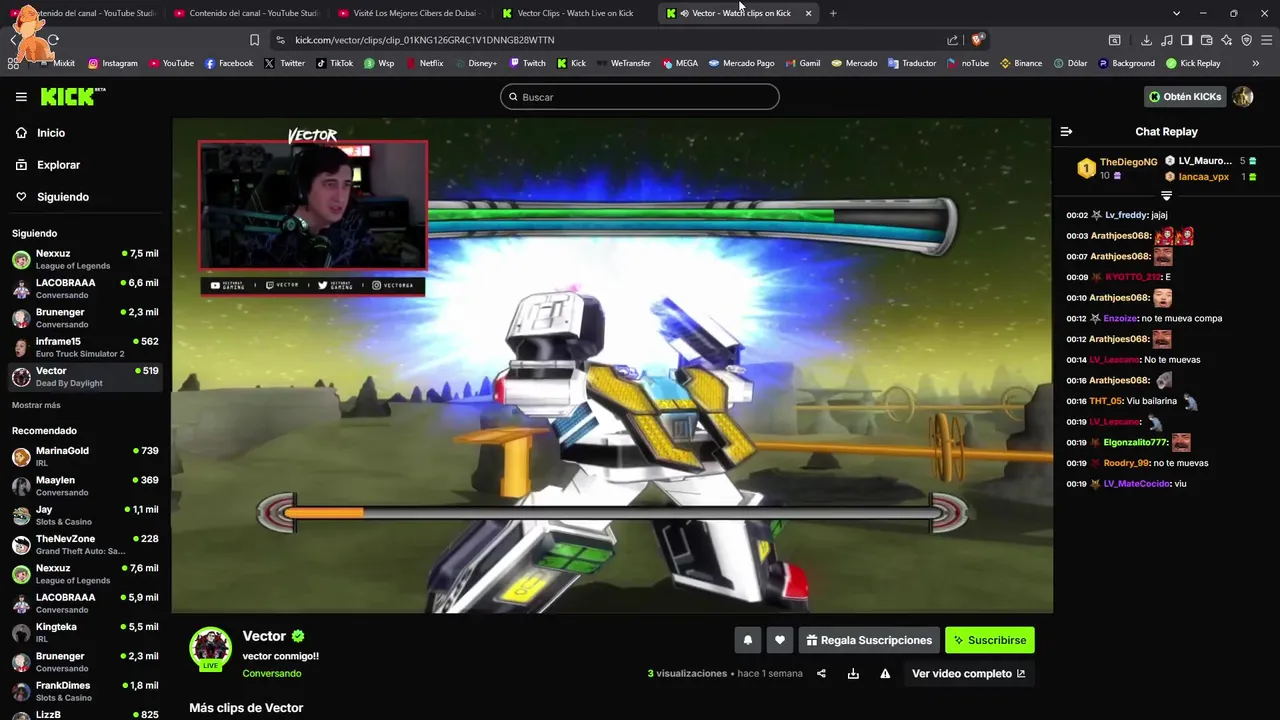The width and height of the screenshot is (1280, 720).
Task: Click the Conversando category link
Action: click(x=272, y=674)
